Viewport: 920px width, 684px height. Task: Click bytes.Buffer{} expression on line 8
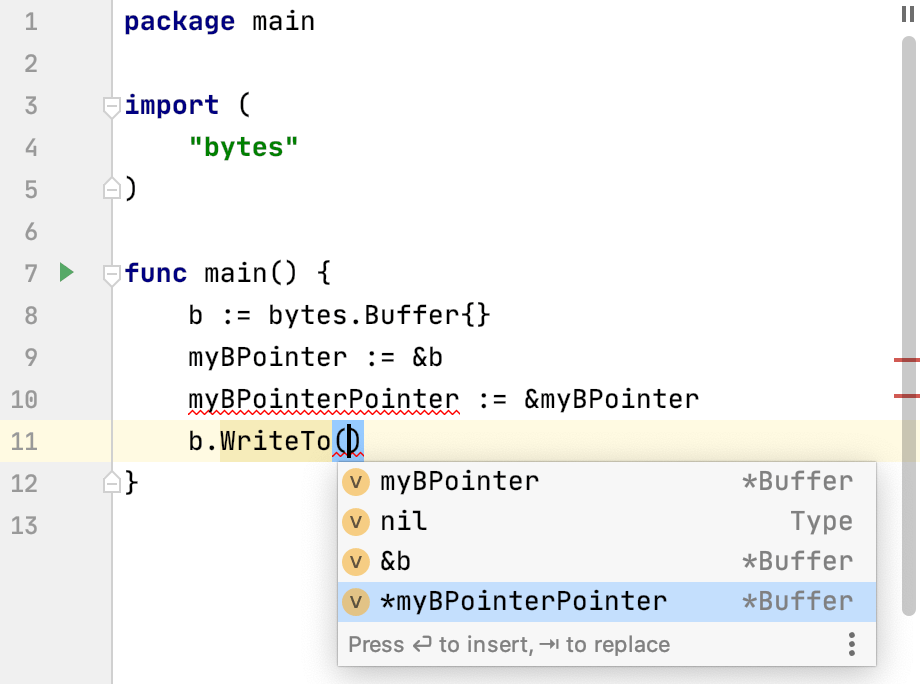click(379, 316)
